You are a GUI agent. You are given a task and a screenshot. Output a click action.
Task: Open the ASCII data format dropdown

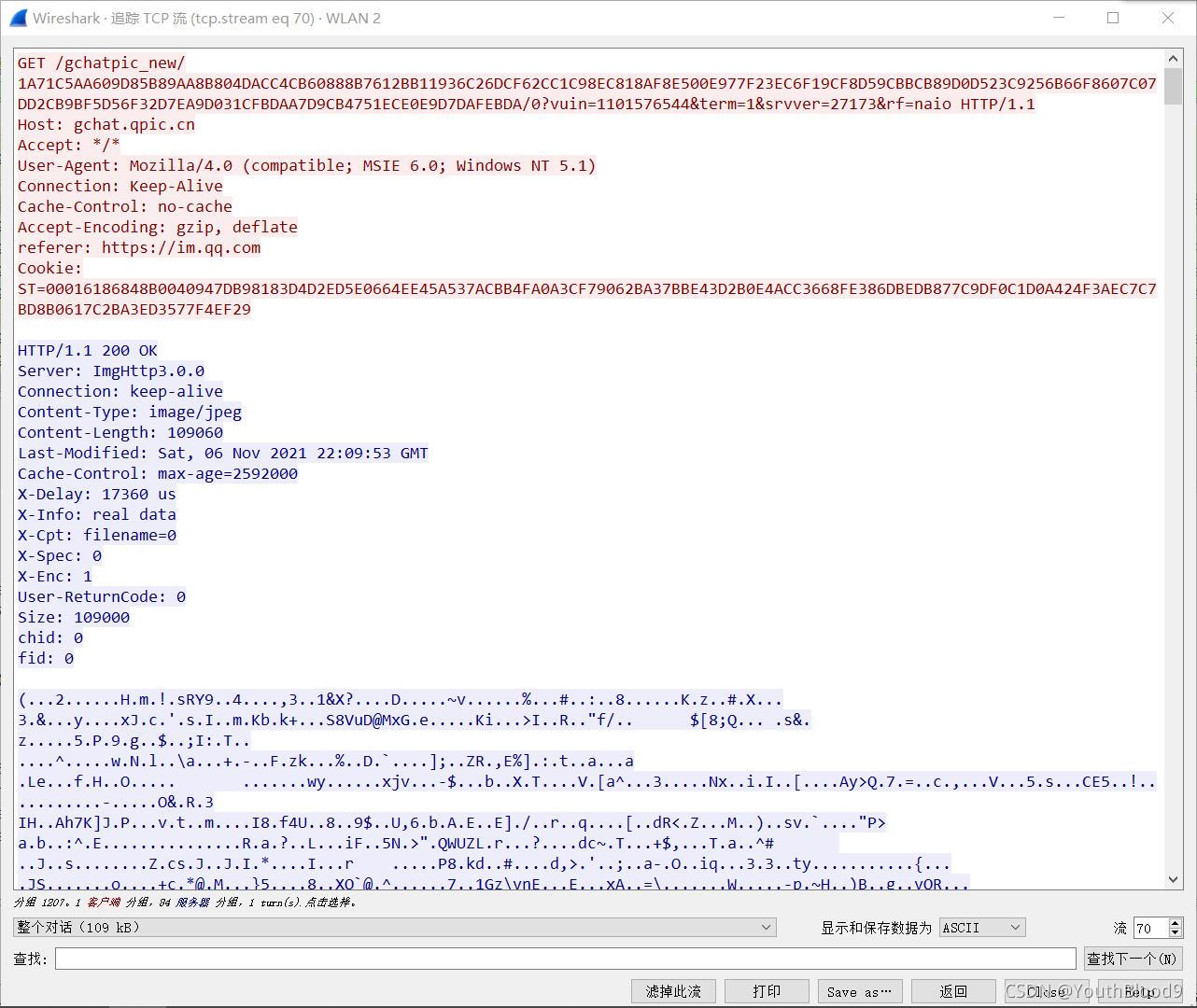click(x=982, y=928)
